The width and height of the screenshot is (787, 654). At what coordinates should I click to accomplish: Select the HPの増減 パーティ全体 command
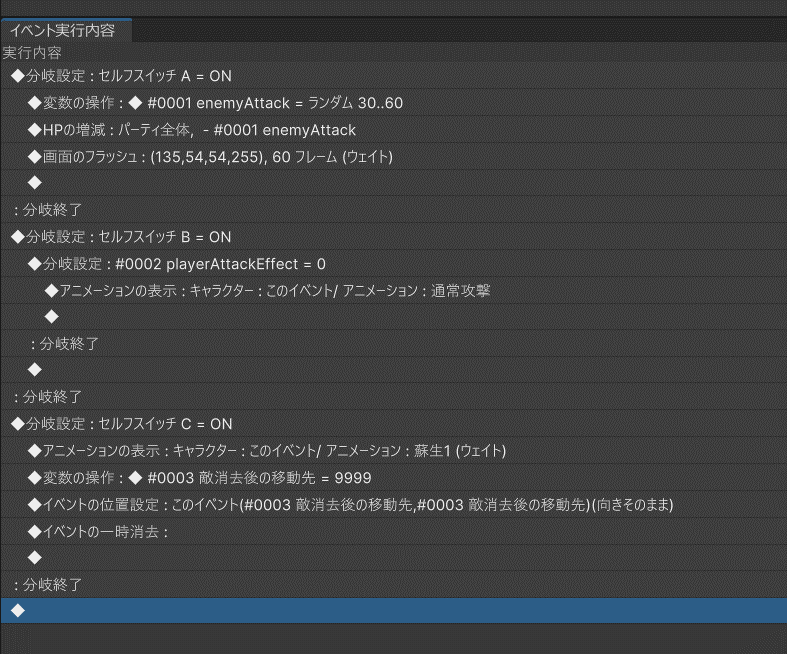192,130
